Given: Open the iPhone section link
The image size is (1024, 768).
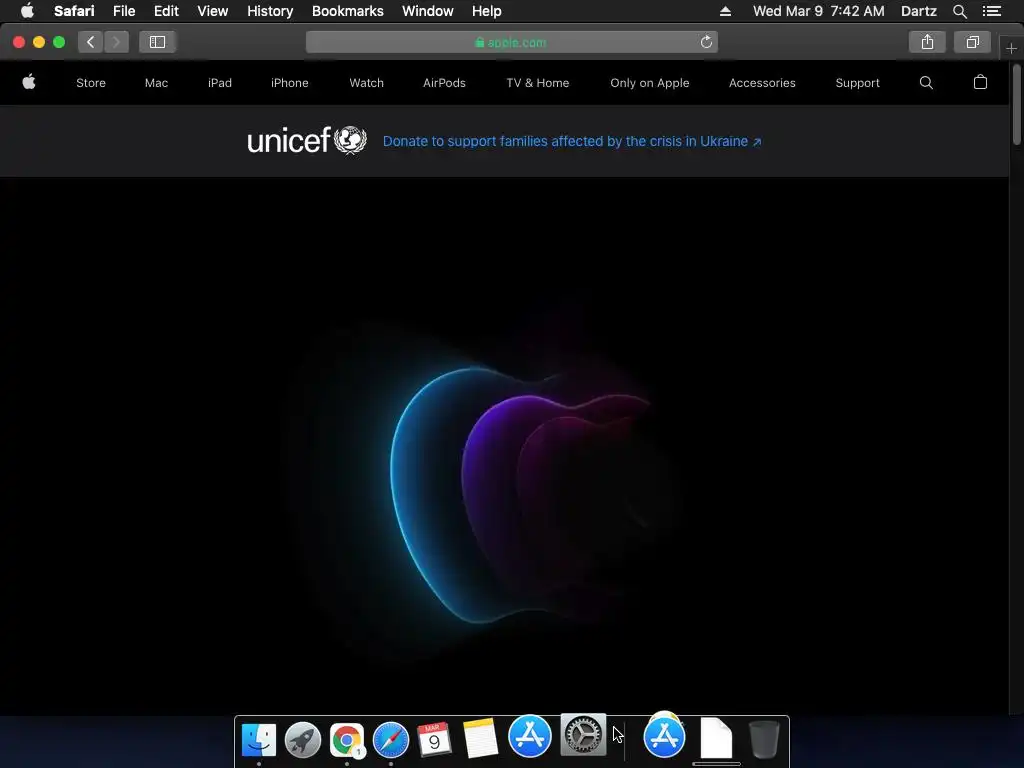Looking at the screenshot, I should [x=289, y=83].
